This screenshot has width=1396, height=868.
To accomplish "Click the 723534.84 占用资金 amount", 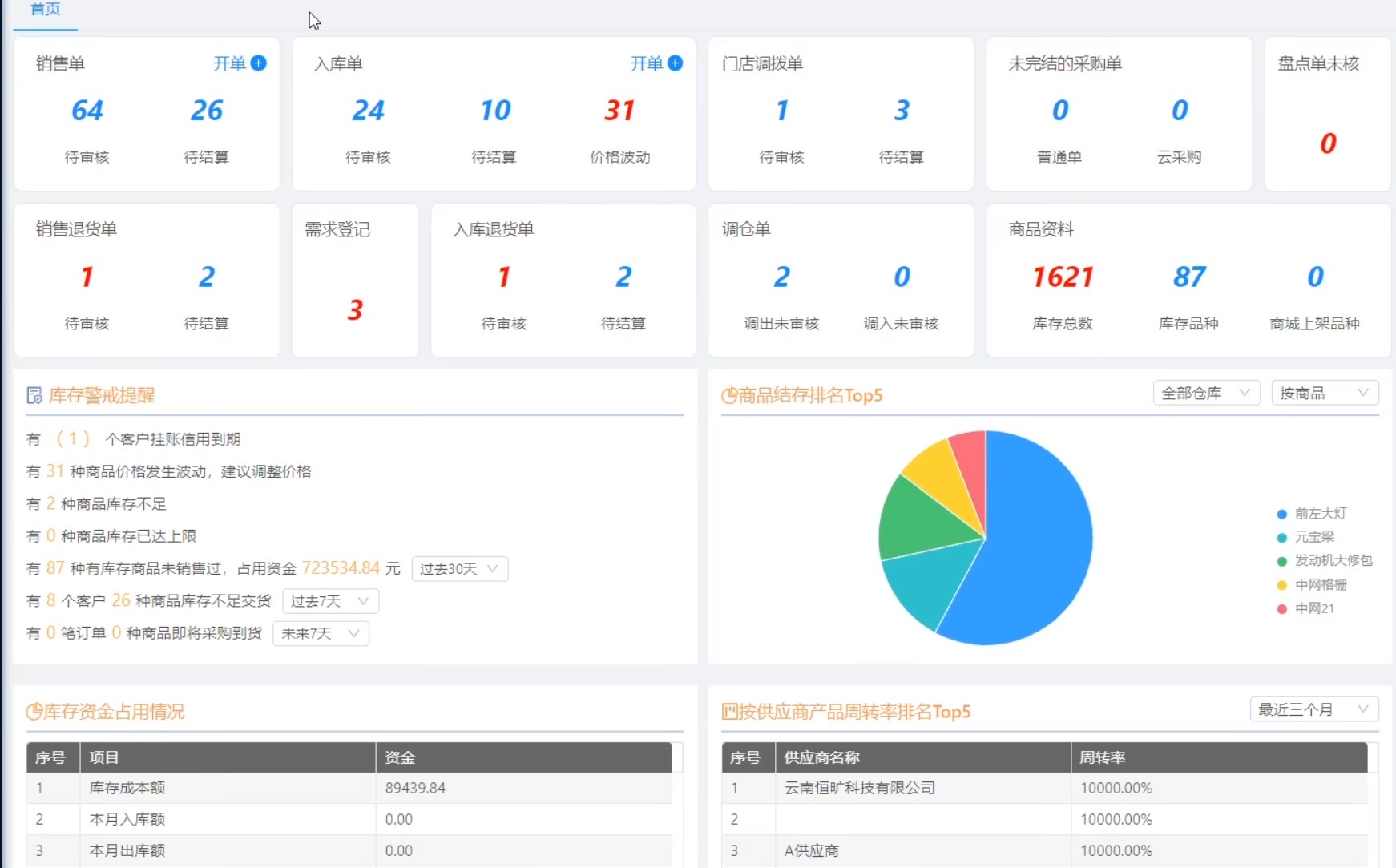I will [x=341, y=568].
